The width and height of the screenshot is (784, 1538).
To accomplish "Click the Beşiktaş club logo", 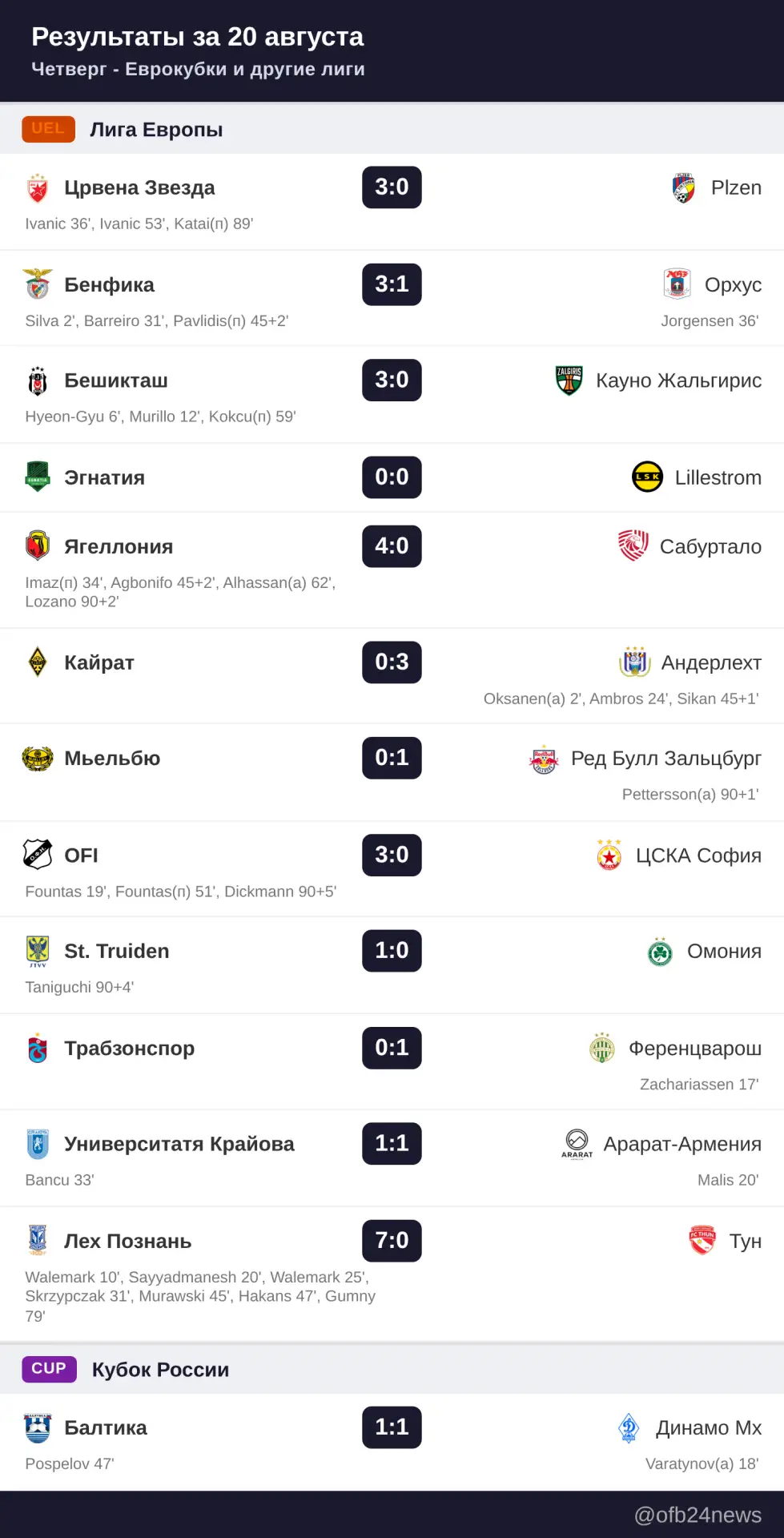I will (x=38, y=381).
